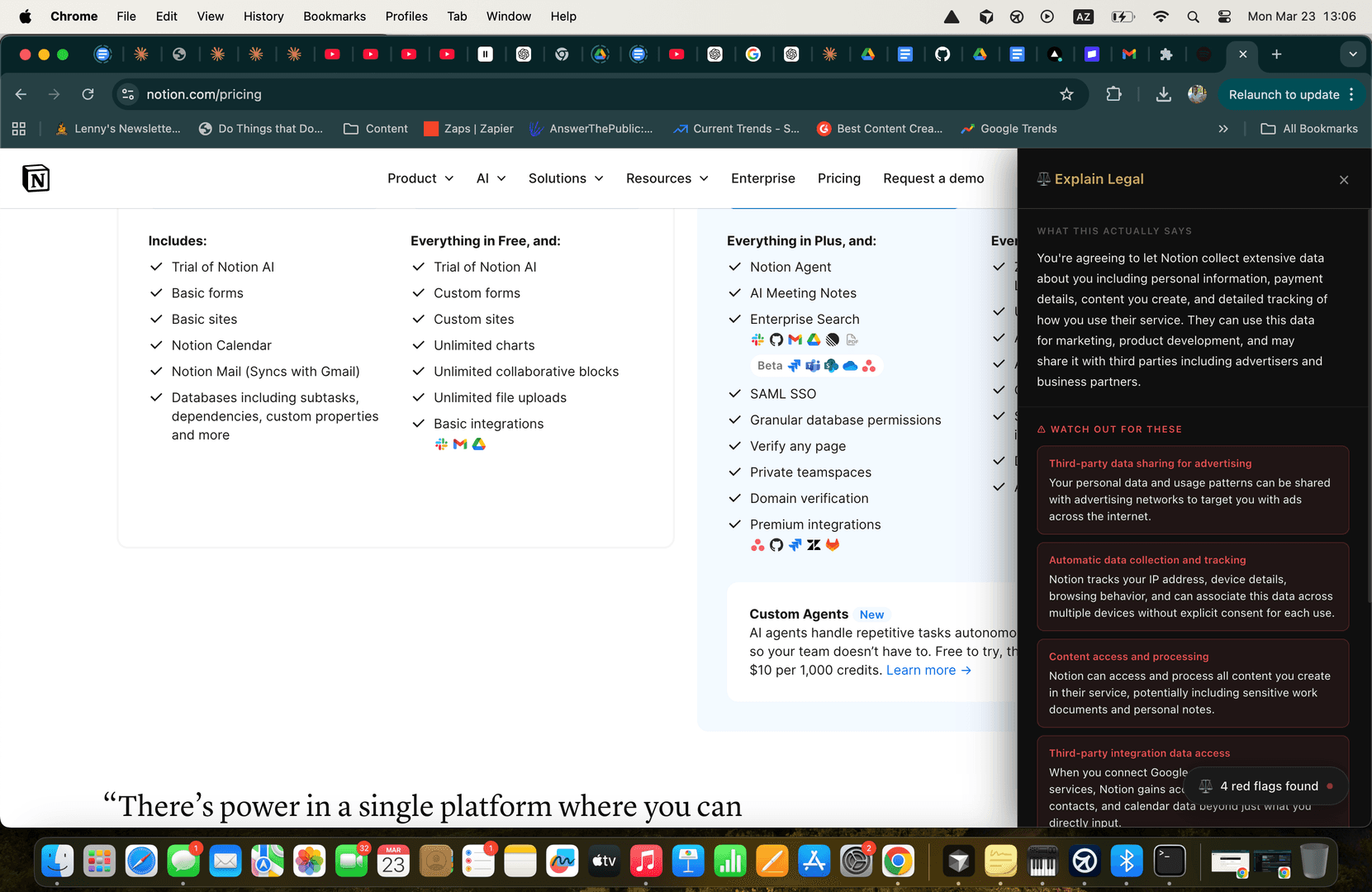Open the Bookmarks menu in the menu bar
Viewport: 1372px width, 892px height.
[x=334, y=17]
